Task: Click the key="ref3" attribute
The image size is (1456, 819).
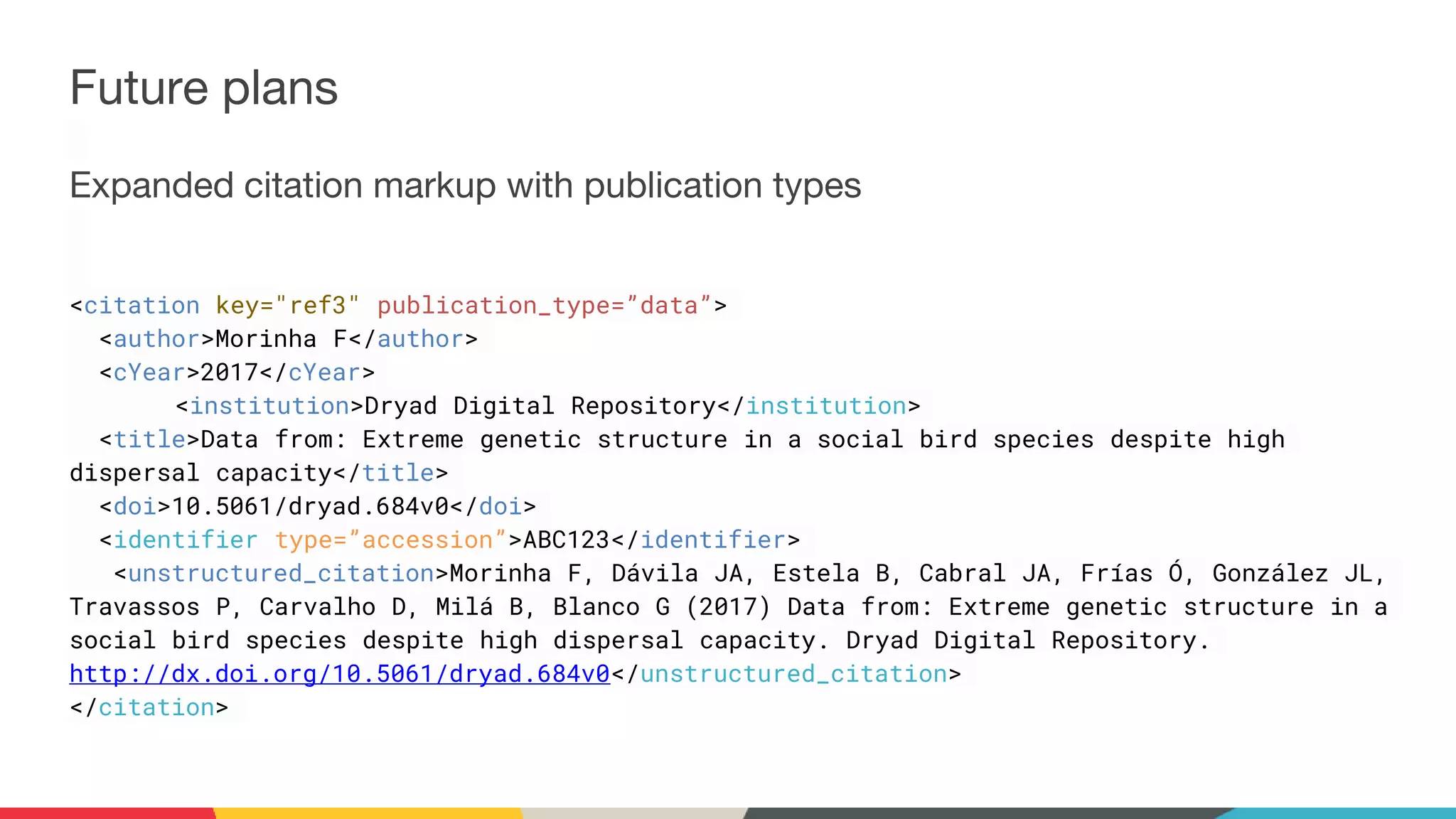Action: coord(288,306)
